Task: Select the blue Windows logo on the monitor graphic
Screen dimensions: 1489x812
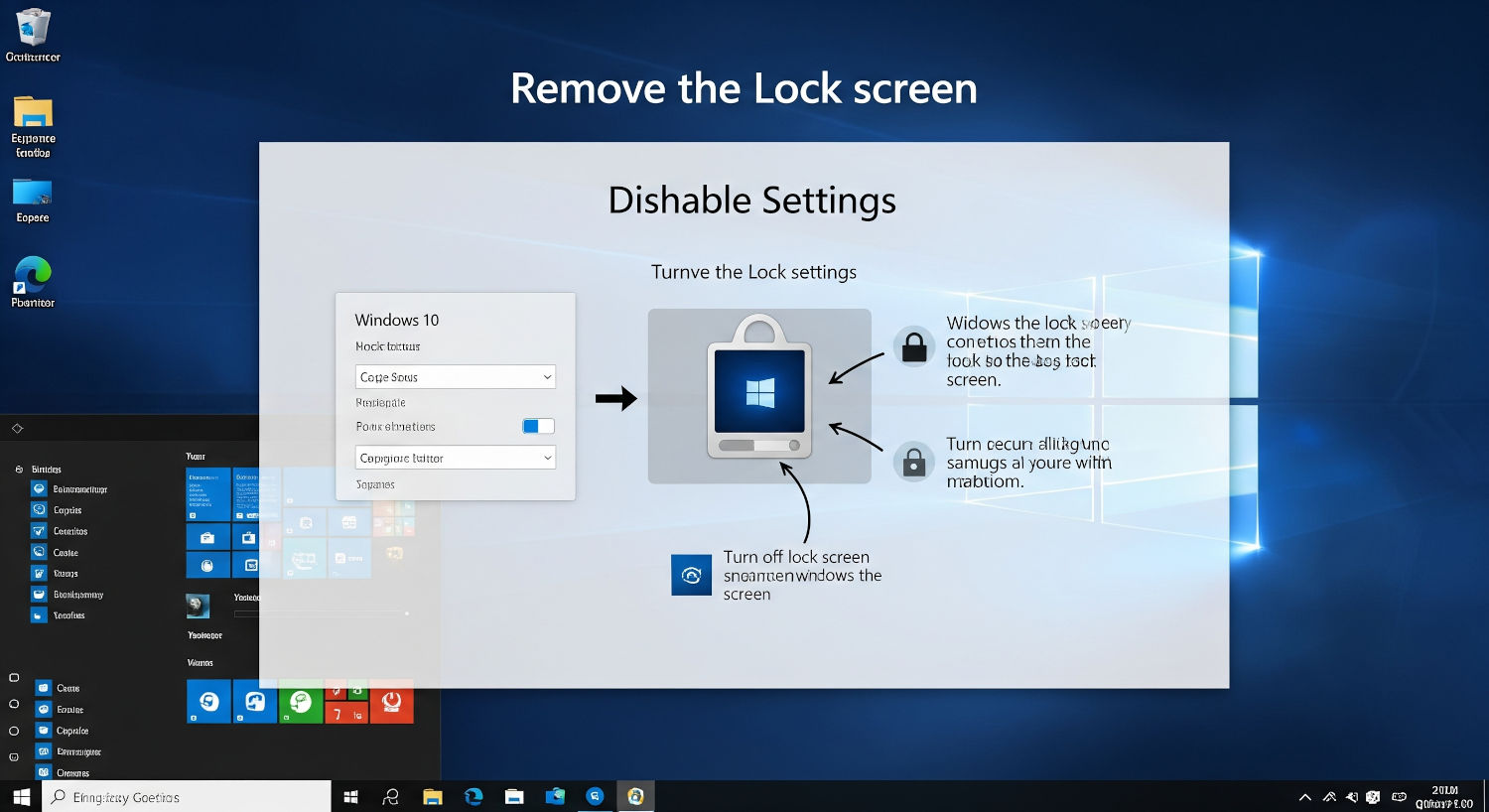Action: click(758, 393)
